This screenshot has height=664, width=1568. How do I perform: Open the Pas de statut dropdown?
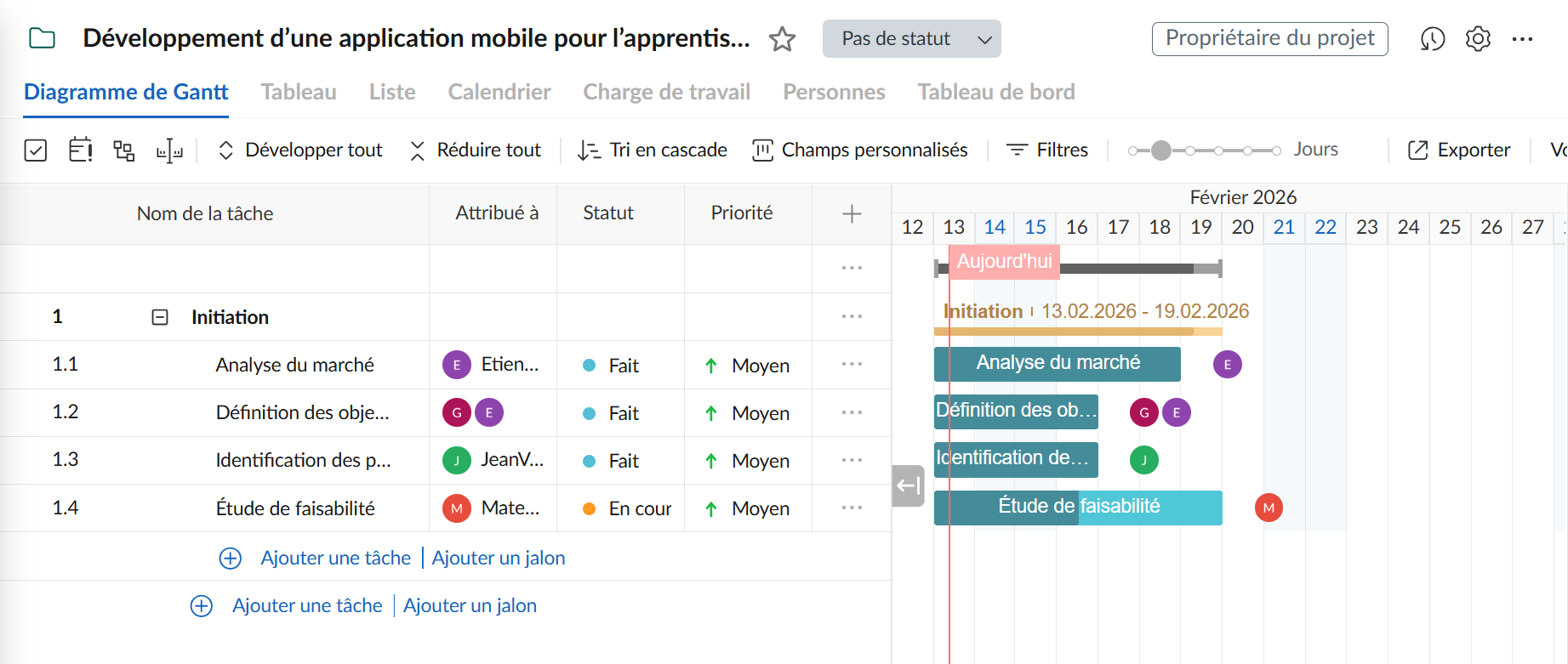click(x=911, y=39)
